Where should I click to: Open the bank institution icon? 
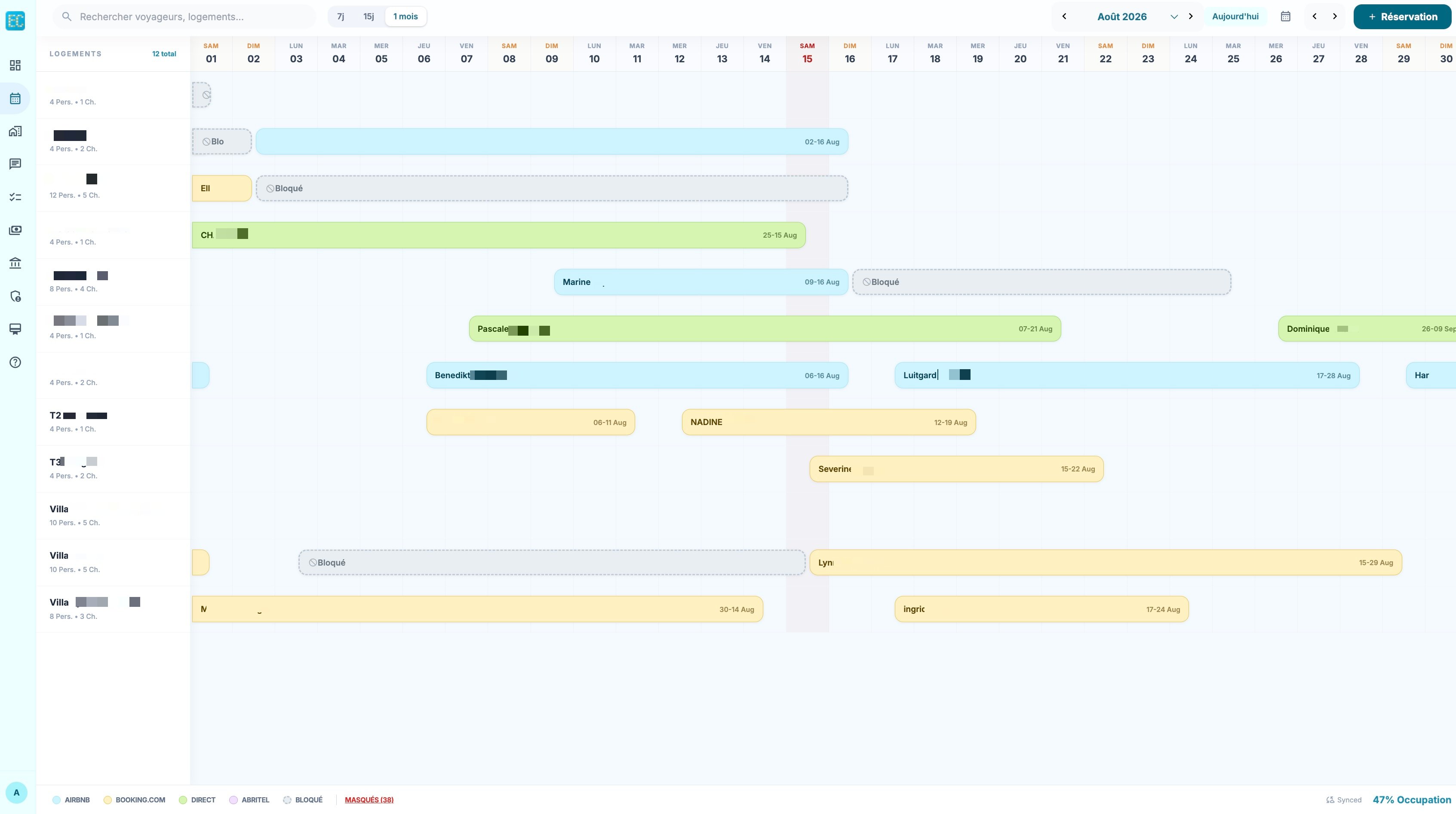point(15,263)
